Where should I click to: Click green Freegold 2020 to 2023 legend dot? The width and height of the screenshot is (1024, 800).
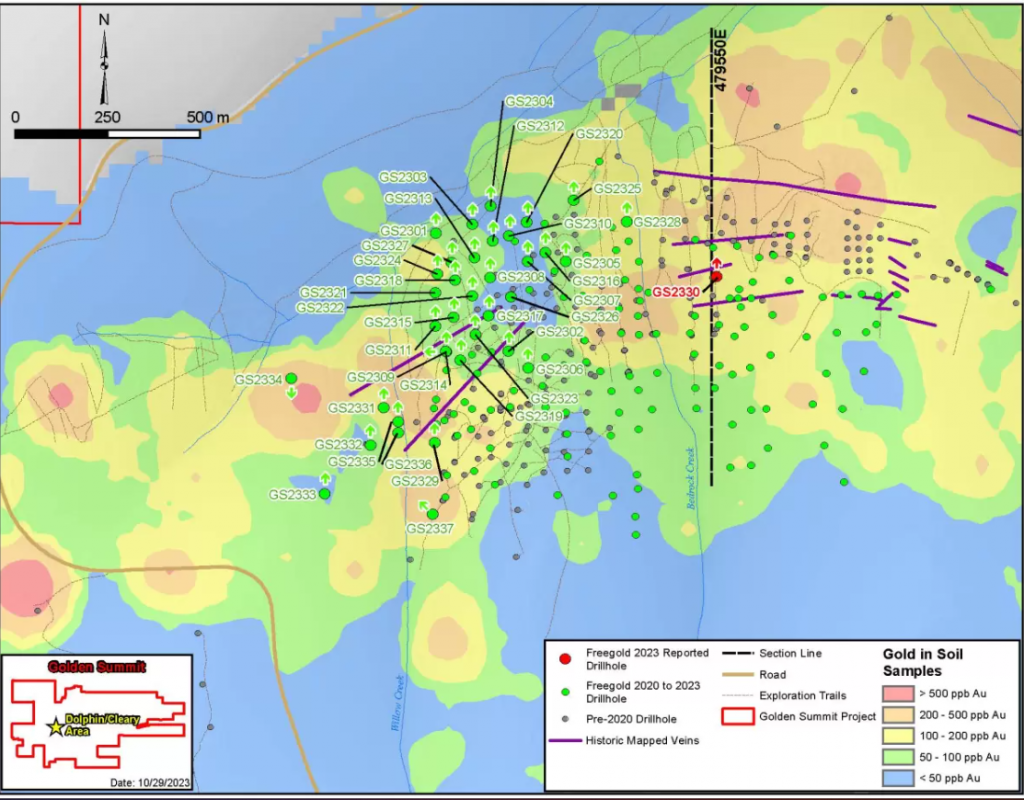(x=565, y=690)
